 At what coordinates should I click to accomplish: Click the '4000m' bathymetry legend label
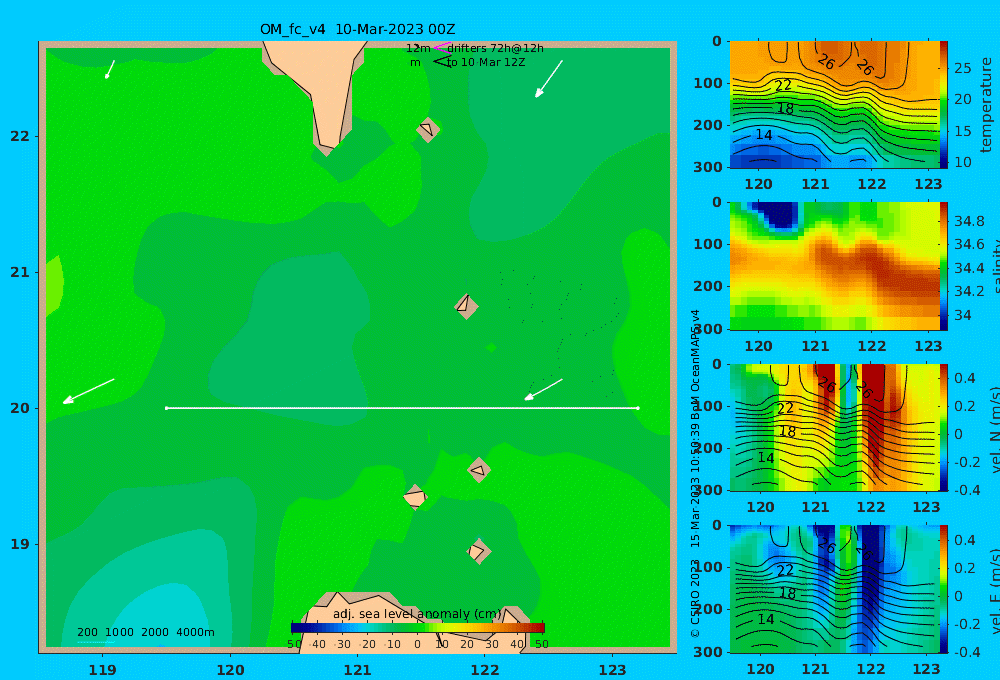(195, 632)
